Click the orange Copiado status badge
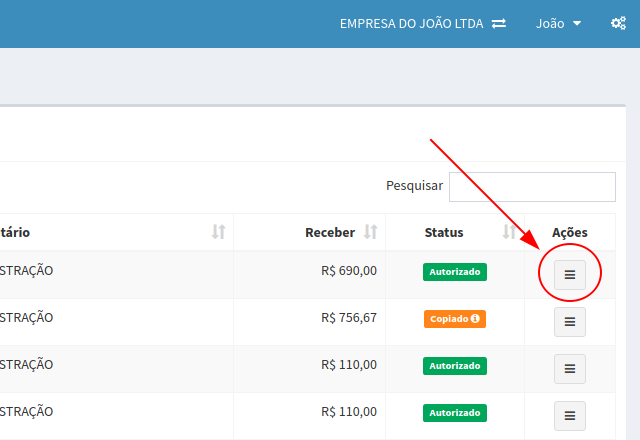Screen dimensions: 640x440 point(448,319)
